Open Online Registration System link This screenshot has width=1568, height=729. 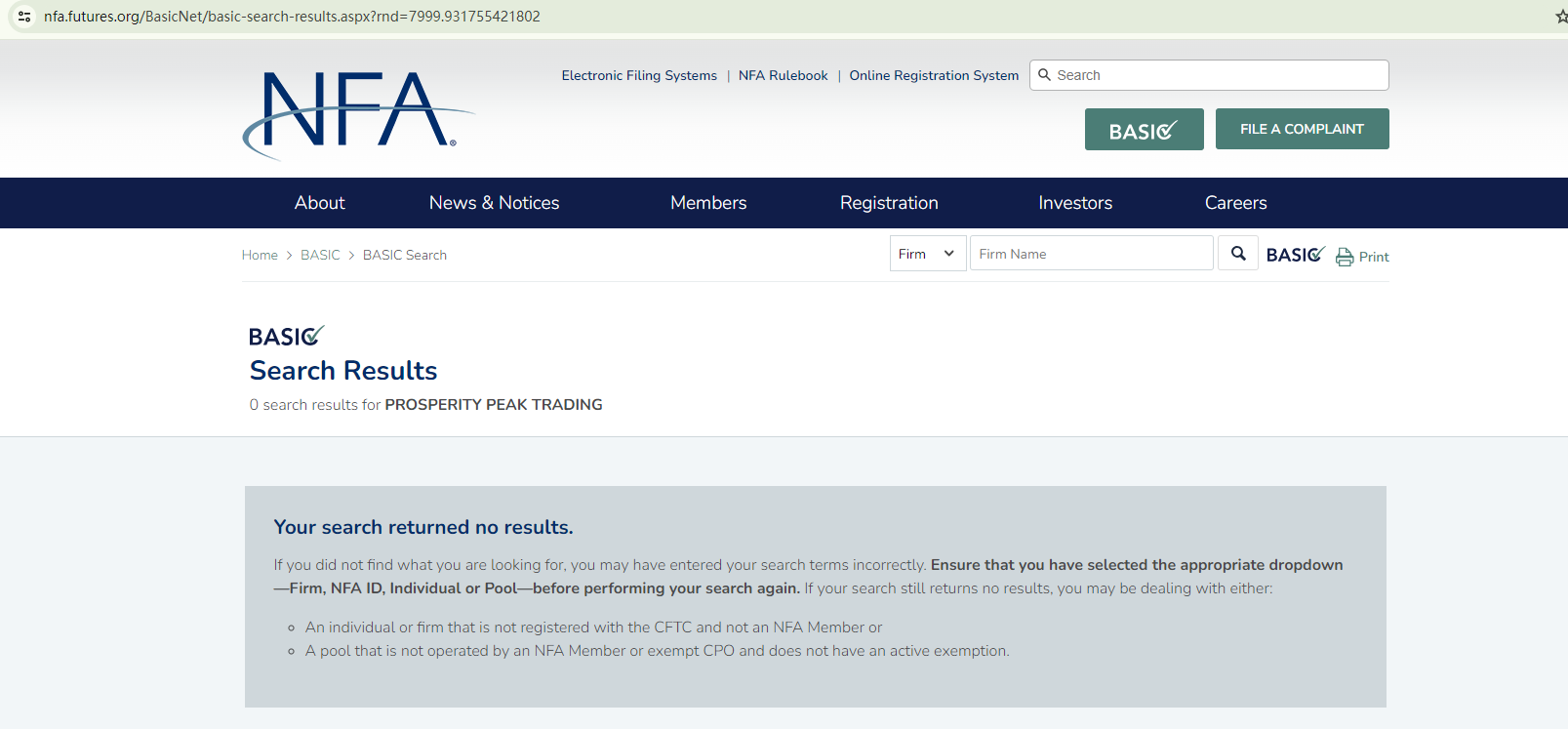coord(934,75)
